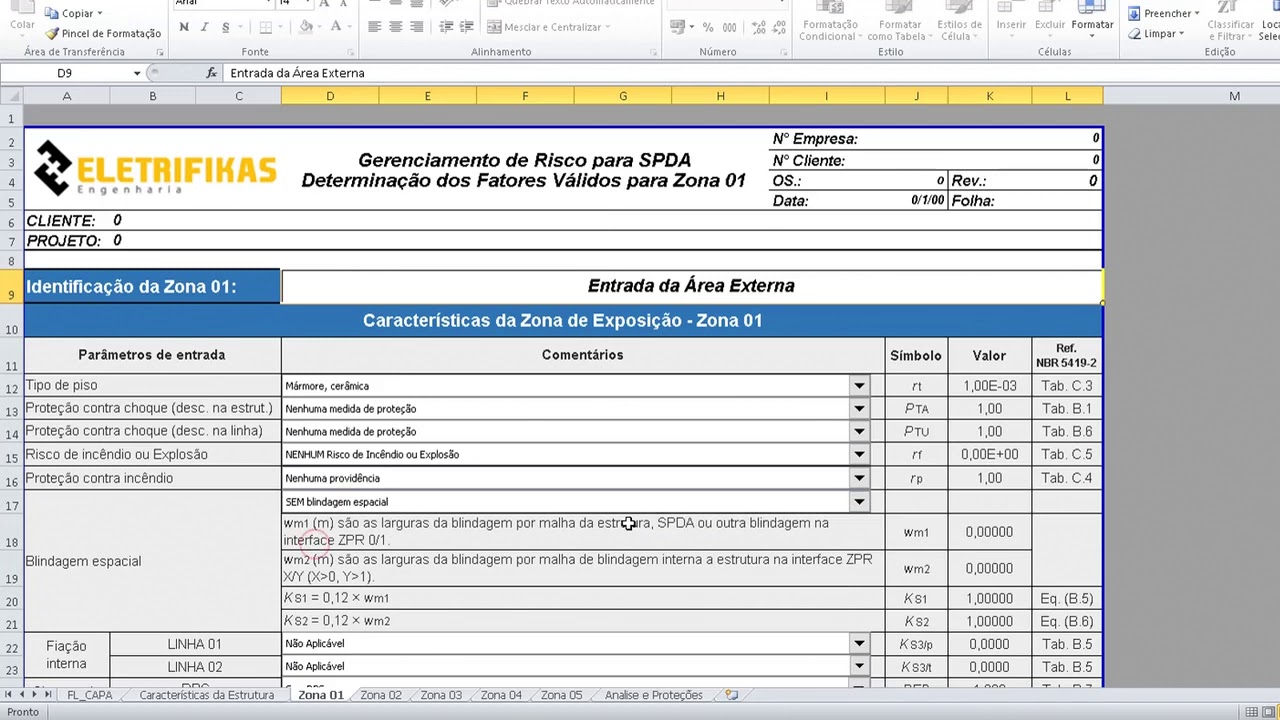Switch to Características da Estrutura sheet tab
1280x720 pixels.
[x=206, y=695]
